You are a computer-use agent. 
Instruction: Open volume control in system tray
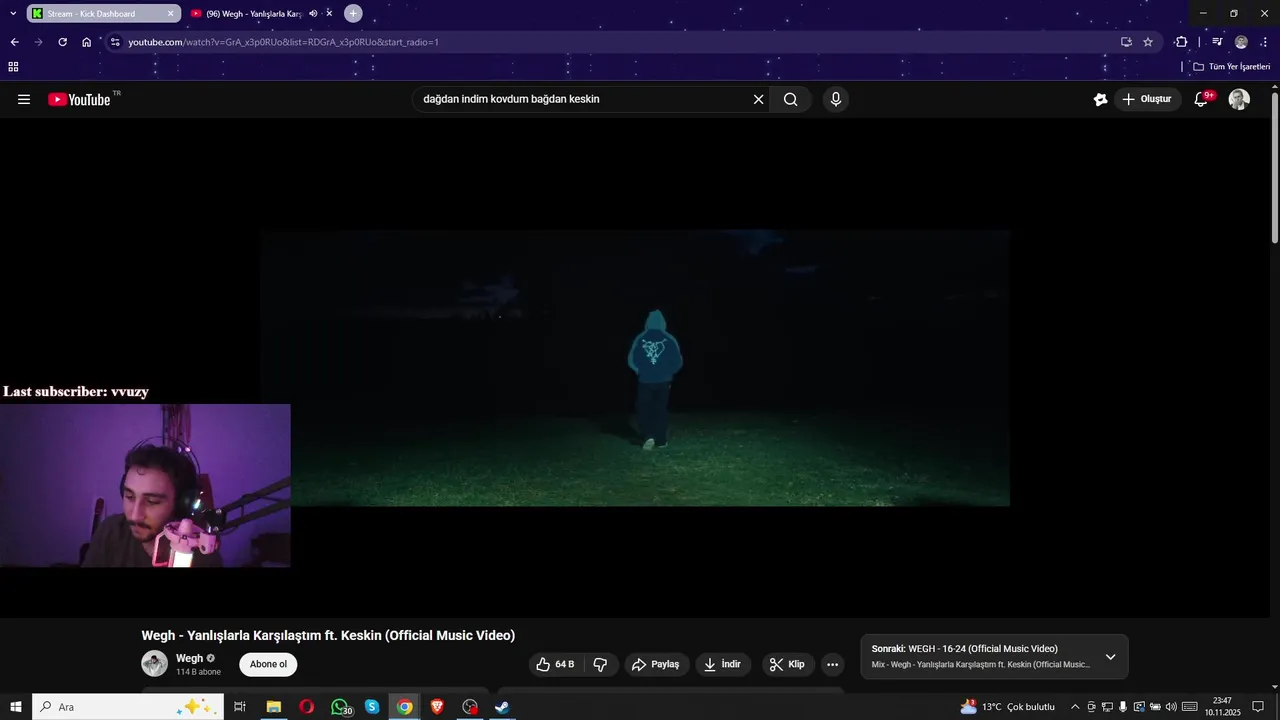(x=1171, y=707)
